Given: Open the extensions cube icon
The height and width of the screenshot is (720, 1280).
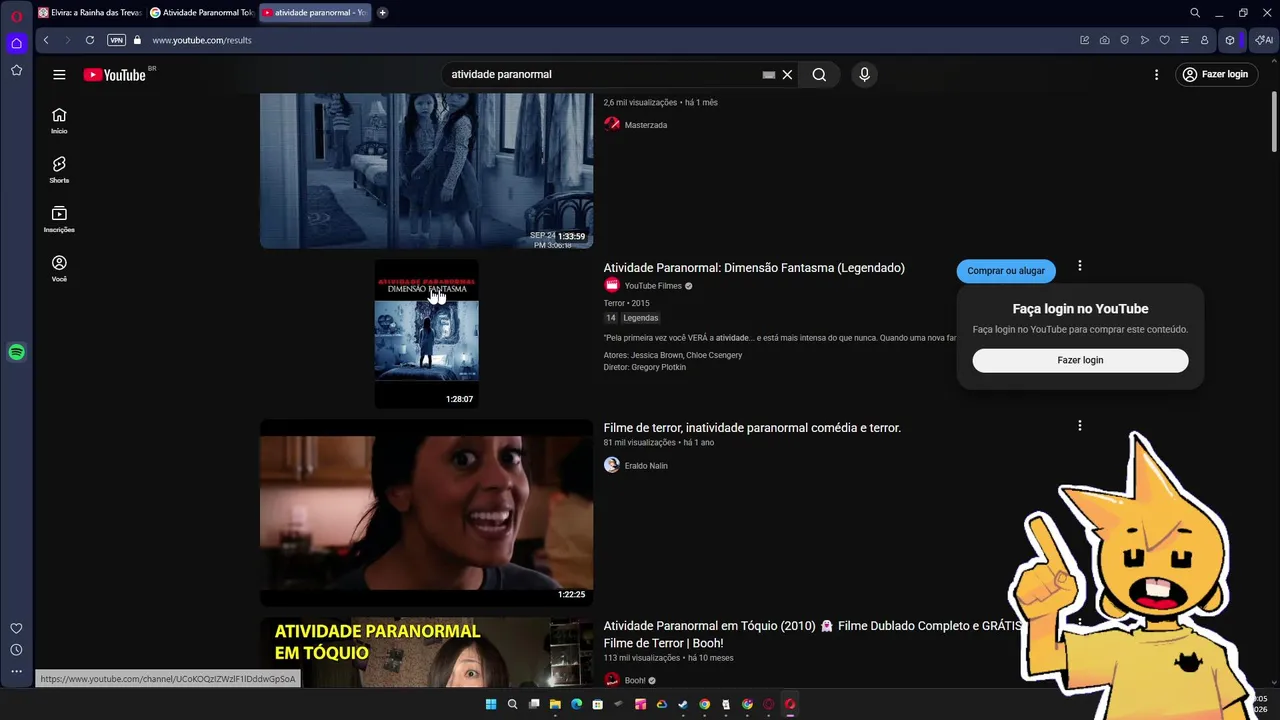Looking at the screenshot, I should (1230, 40).
